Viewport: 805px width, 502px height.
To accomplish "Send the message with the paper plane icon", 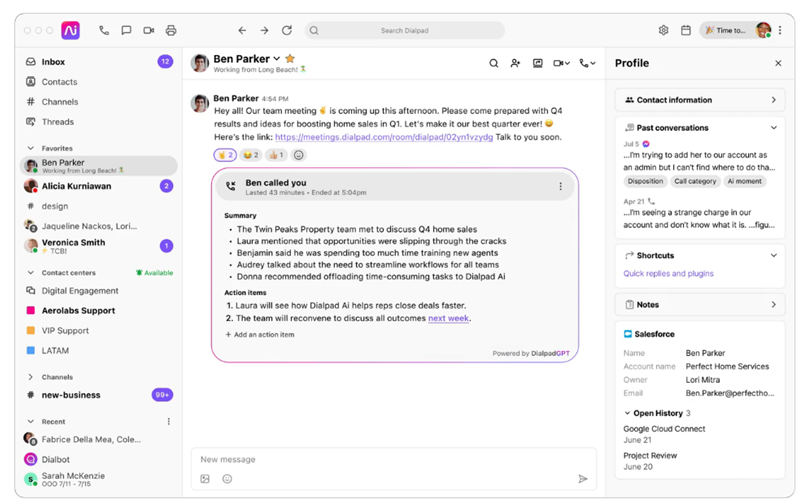I will click(583, 479).
